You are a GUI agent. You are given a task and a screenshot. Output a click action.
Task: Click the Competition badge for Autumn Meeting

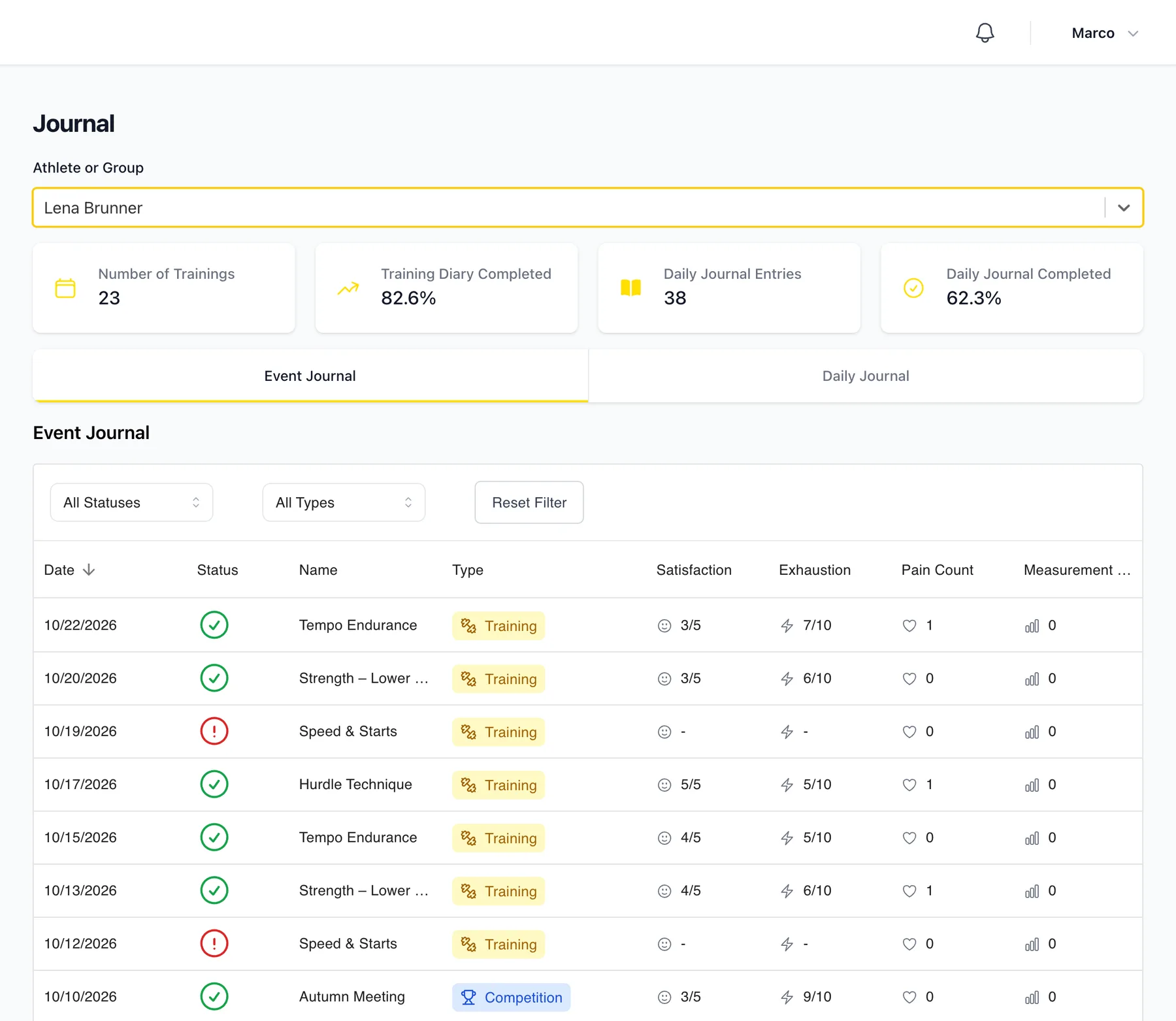click(x=512, y=997)
